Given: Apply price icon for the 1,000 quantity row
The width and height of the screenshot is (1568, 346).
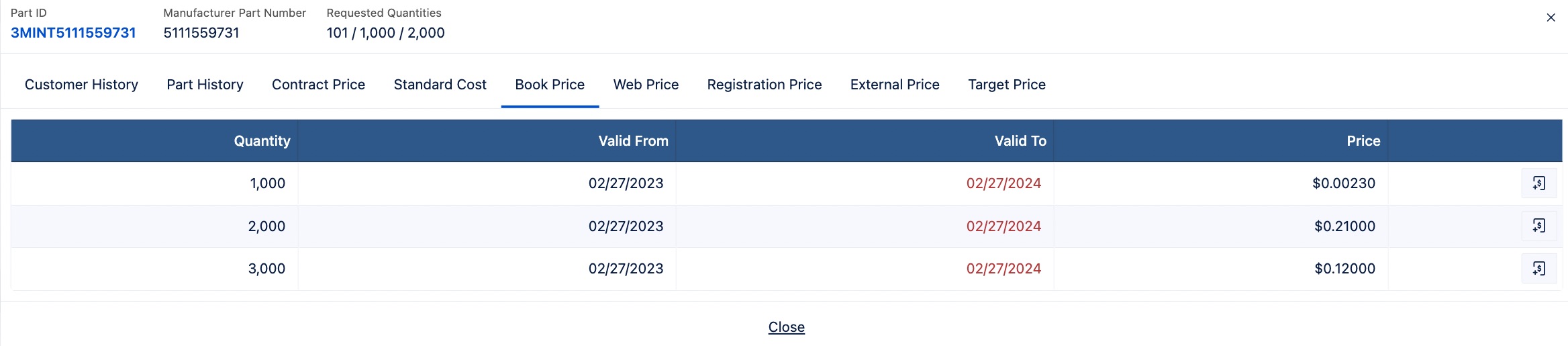Looking at the screenshot, I should click(x=1539, y=183).
